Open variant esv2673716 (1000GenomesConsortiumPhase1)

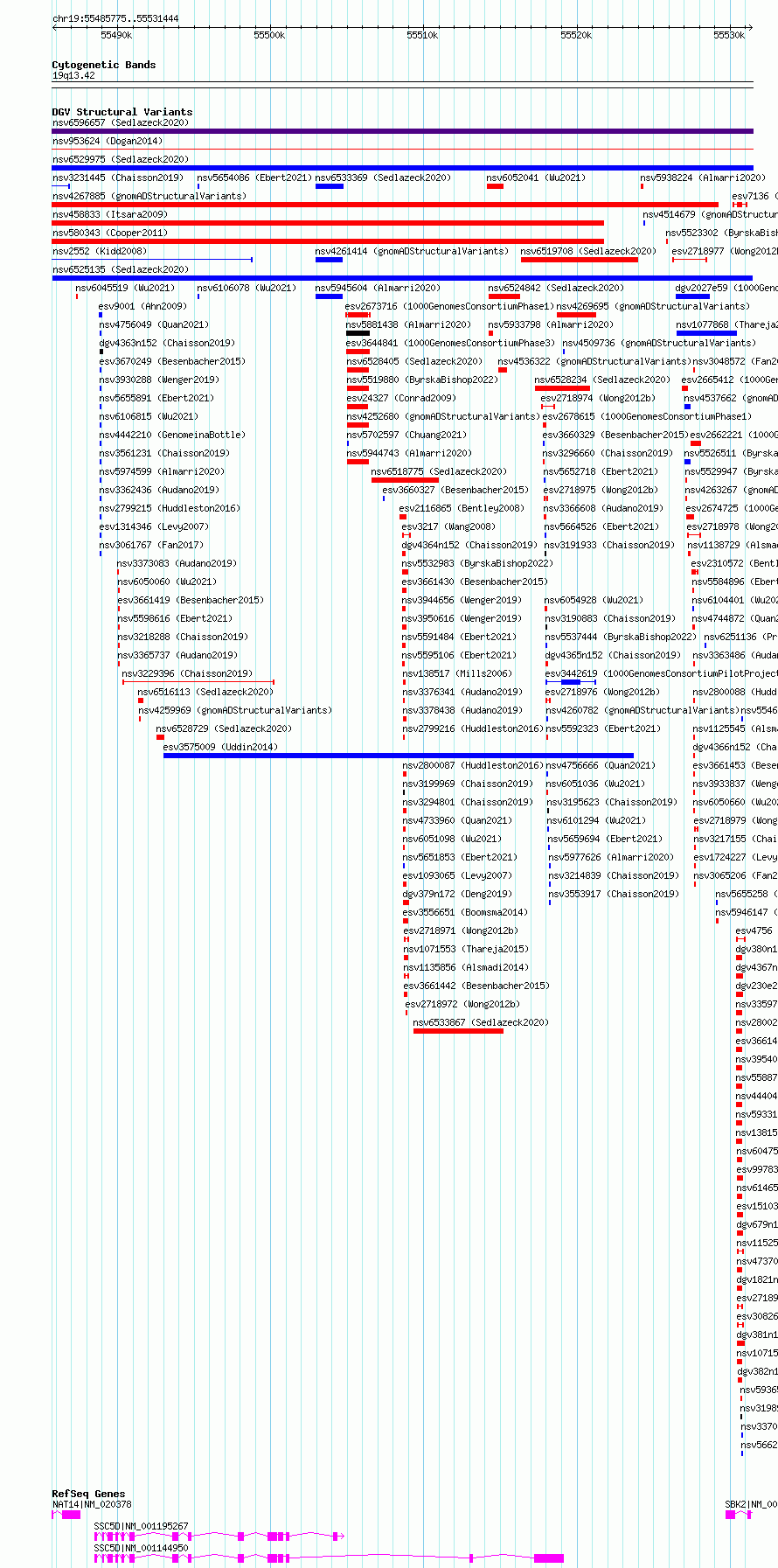click(449, 306)
